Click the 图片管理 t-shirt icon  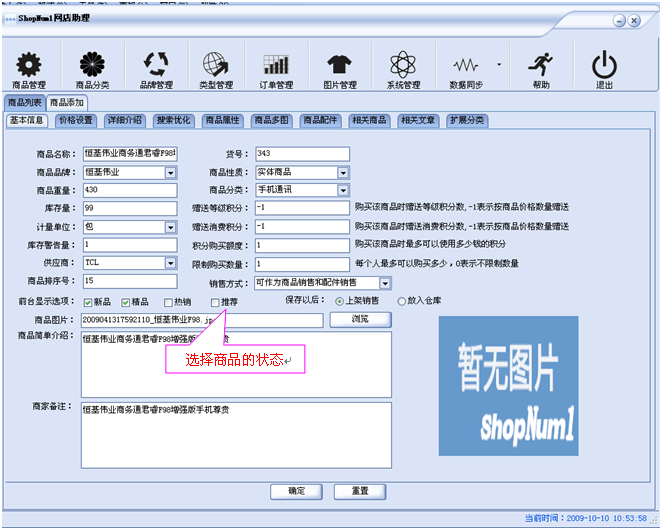click(340, 65)
